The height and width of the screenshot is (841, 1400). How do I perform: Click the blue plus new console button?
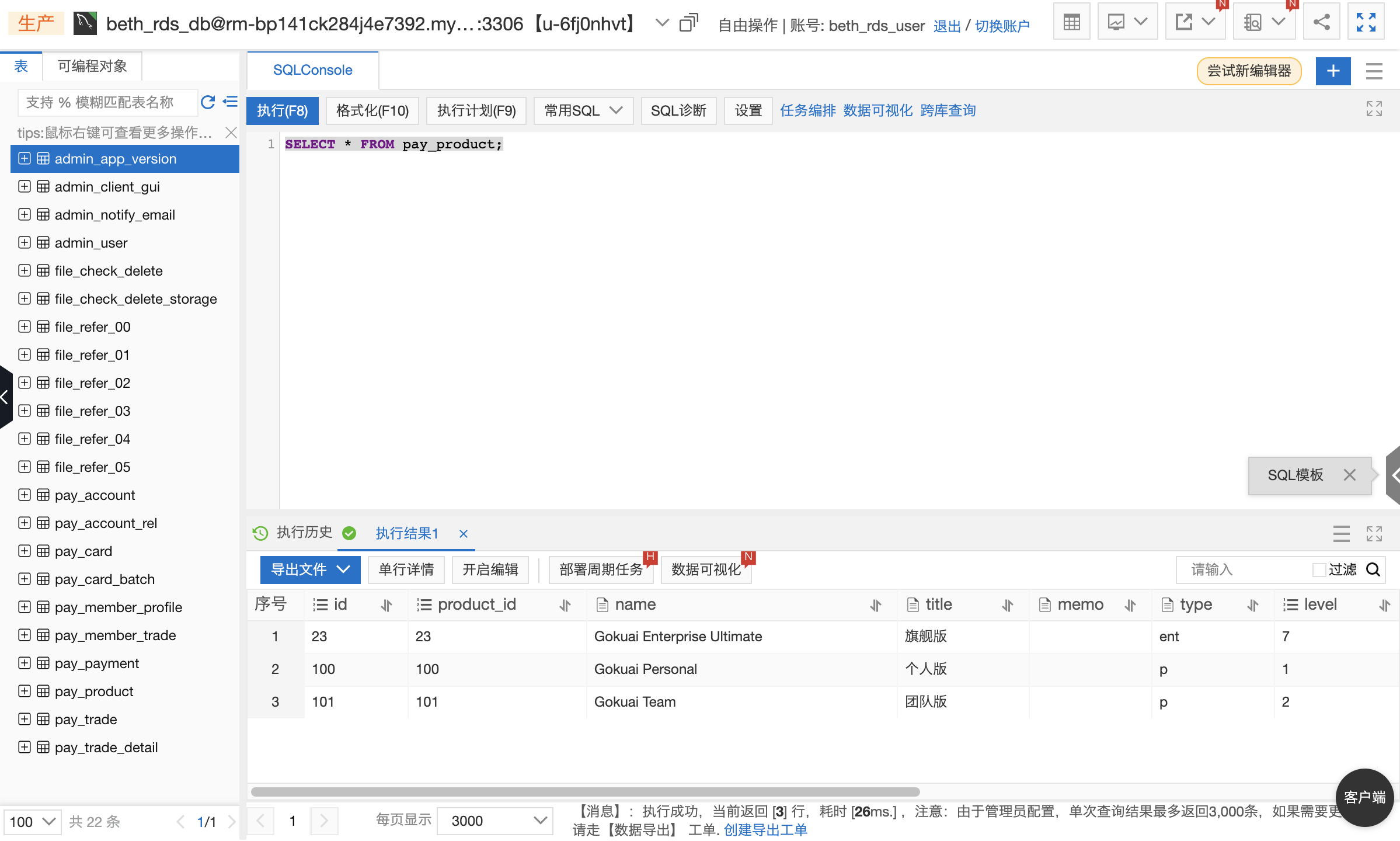pyautogui.click(x=1333, y=71)
